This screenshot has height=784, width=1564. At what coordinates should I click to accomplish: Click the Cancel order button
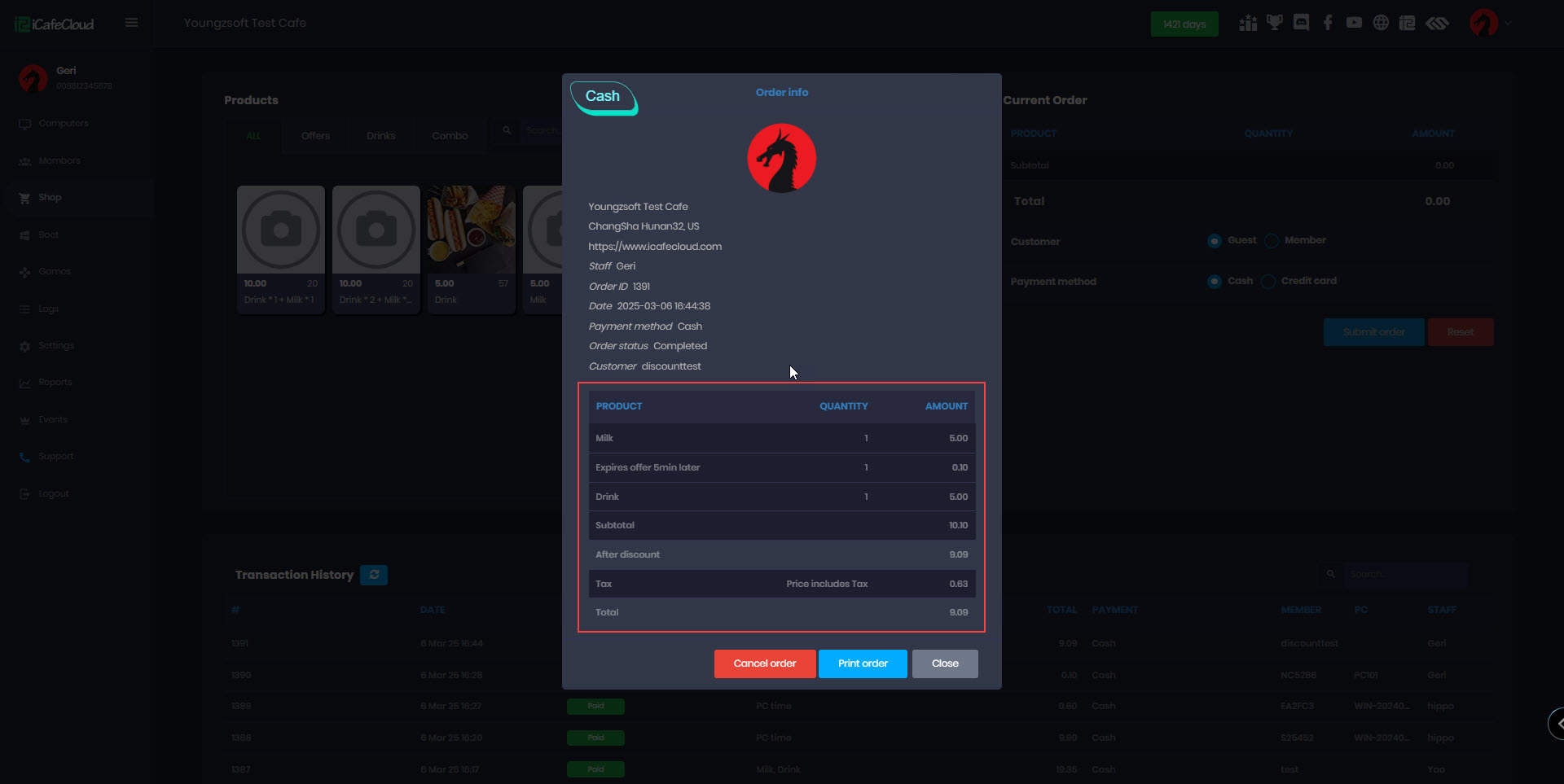pyautogui.click(x=764, y=664)
